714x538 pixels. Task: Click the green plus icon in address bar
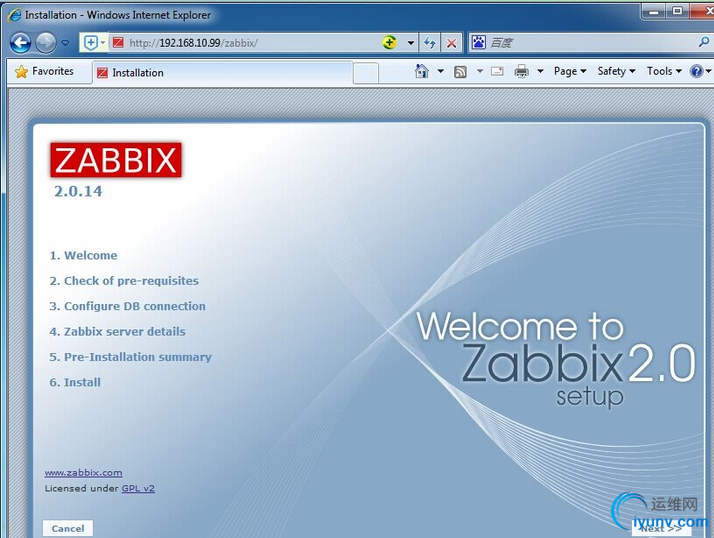coord(389,43)
